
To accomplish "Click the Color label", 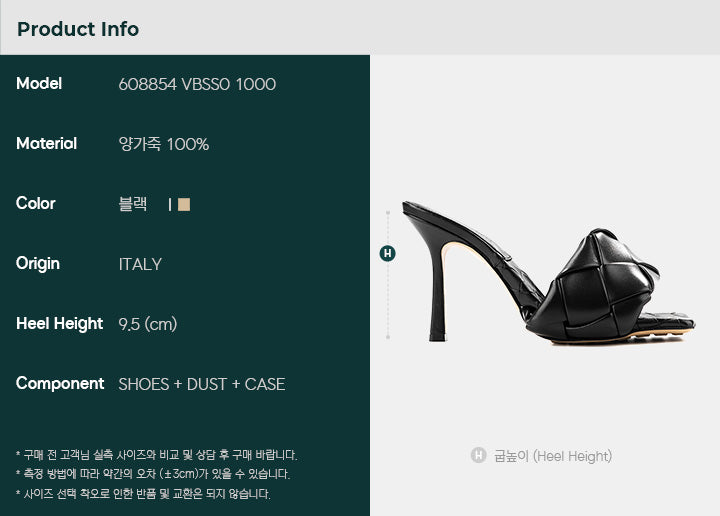I will pyautogui.click(x=36, y=204).
